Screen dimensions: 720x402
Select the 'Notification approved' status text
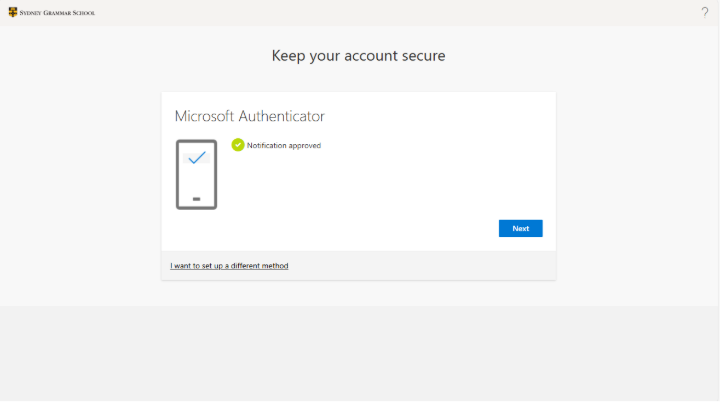point(284,145)
